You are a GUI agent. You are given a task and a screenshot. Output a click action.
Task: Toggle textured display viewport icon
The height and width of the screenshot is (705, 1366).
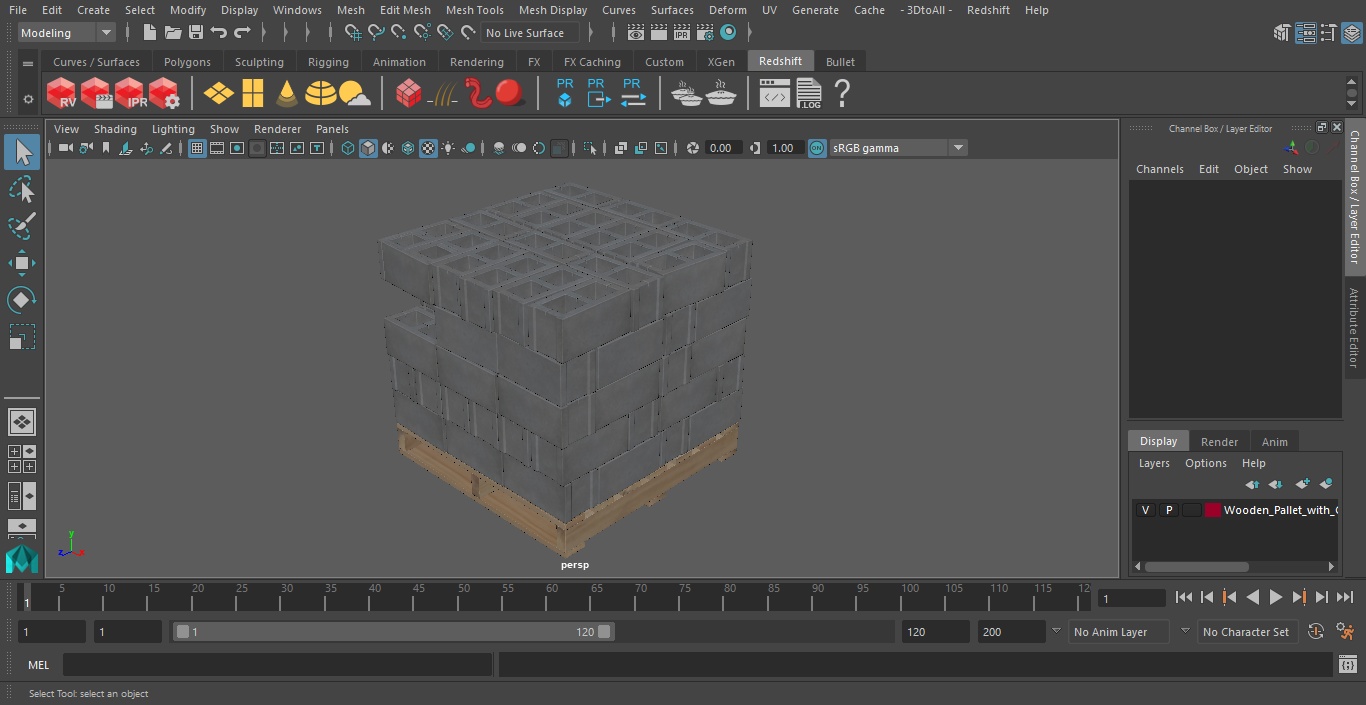[x=428, y=148]
